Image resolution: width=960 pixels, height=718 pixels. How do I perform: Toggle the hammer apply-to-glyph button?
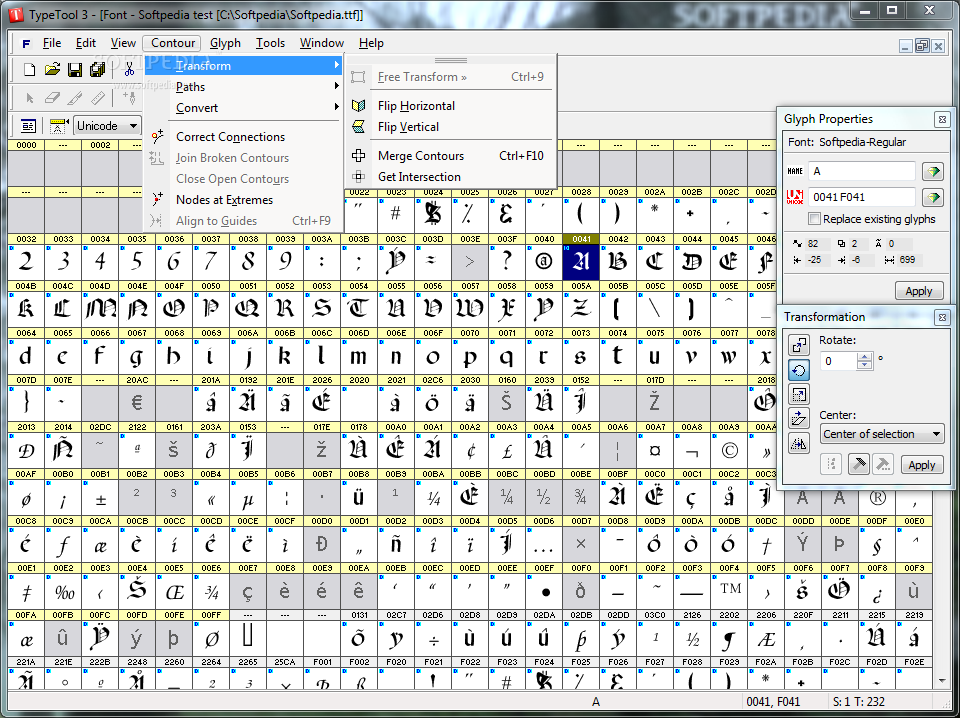click(x=858, y=465)
